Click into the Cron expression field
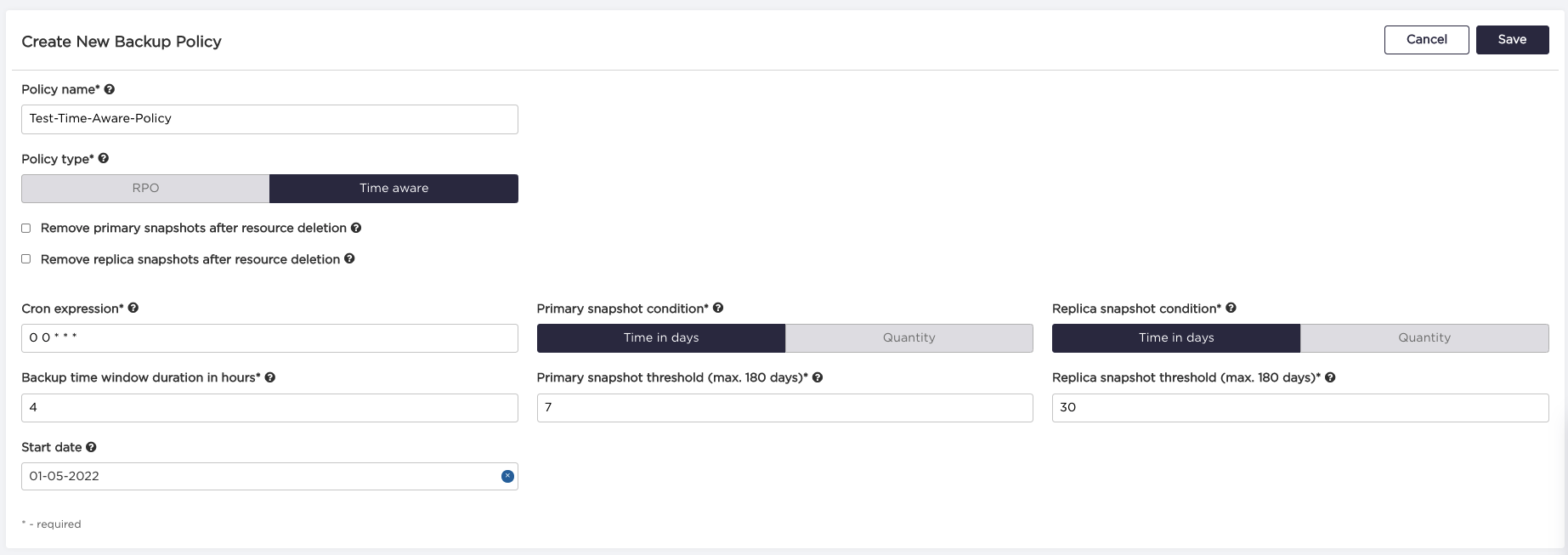Viewport: 1568px width, 555px height. coord(269,338)
